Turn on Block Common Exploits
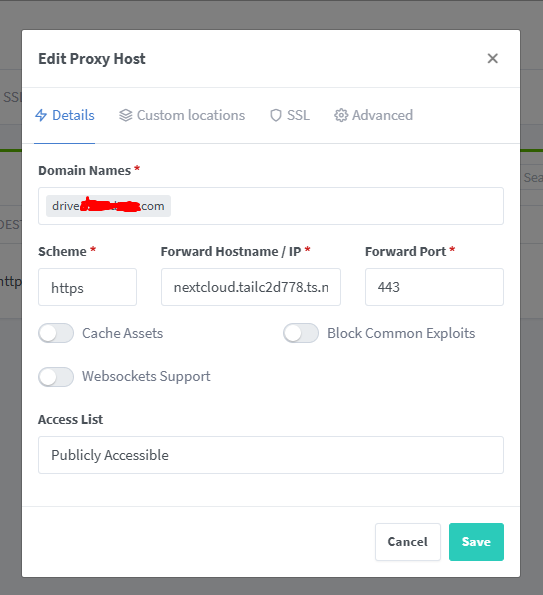This screenshot has width=543, height=595. point(301,333)
